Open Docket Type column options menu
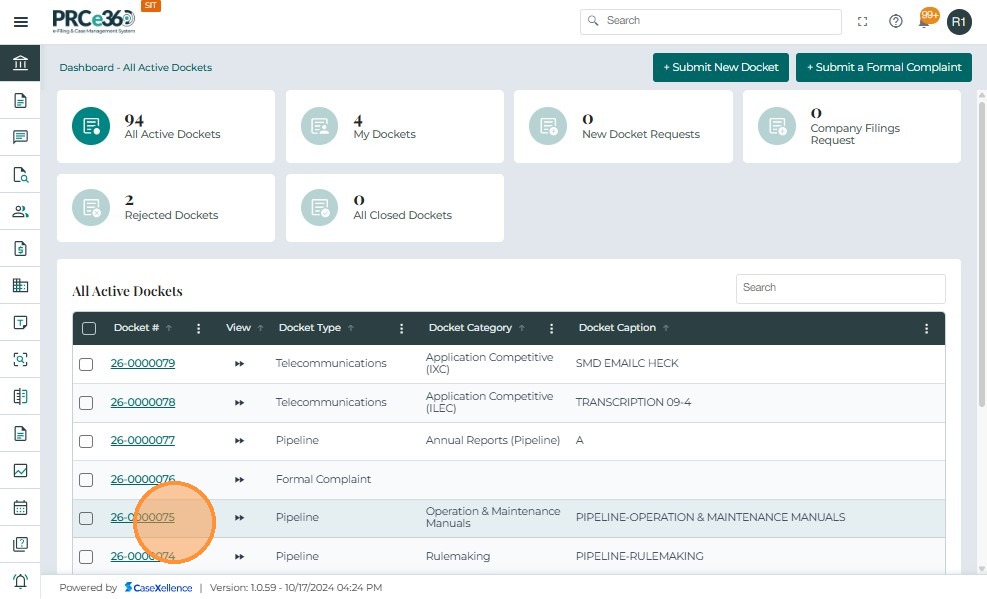The image size is (987, 599). point(402,328)
